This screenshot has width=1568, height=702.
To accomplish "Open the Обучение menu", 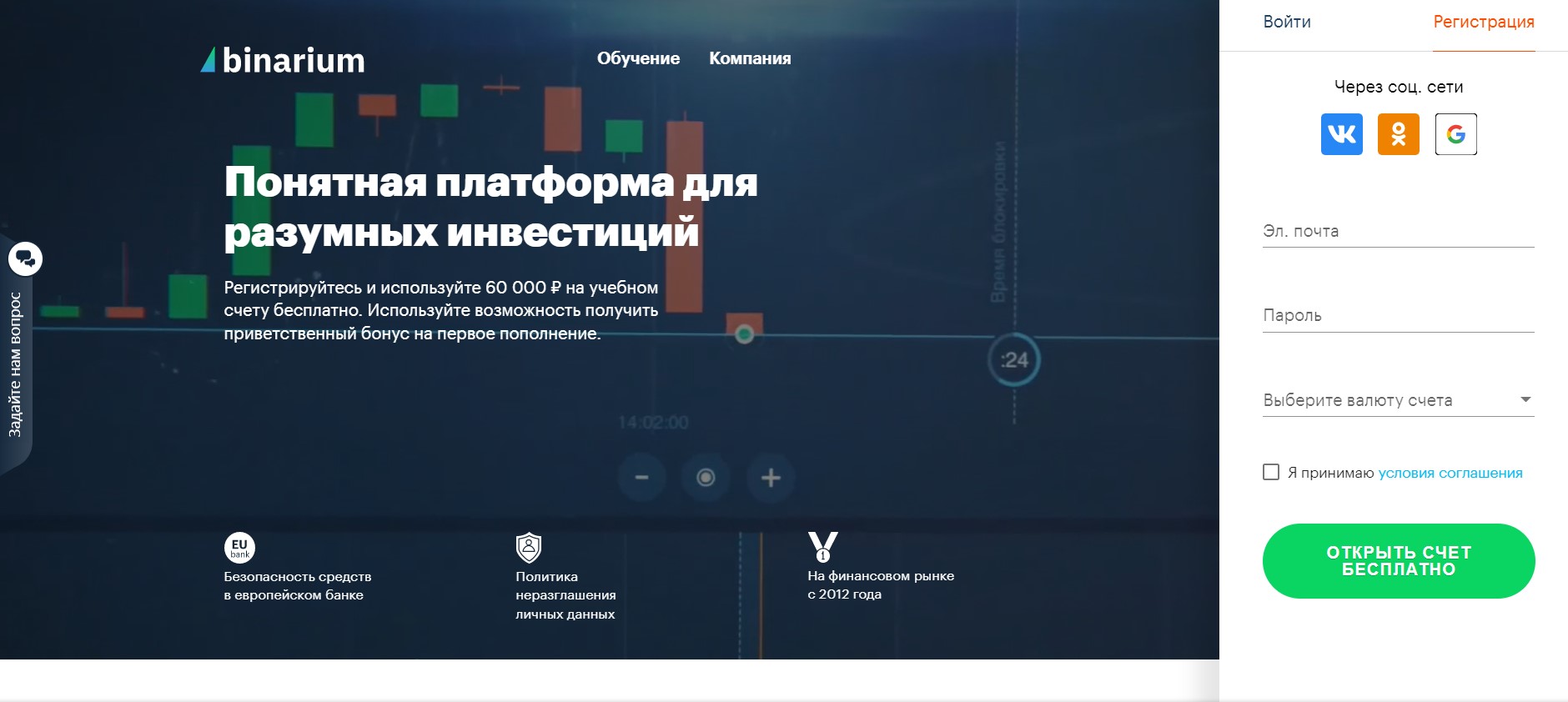I will [x=638, y=58].
